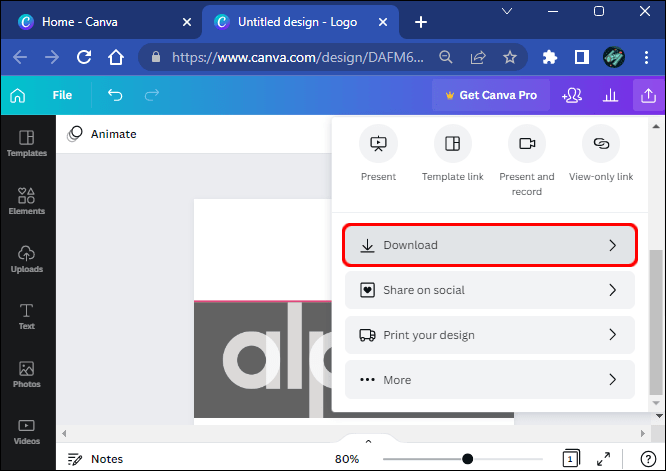Expand the More chevron arrow
This screenshot has height=471, width=666.
tap(612, 379)
